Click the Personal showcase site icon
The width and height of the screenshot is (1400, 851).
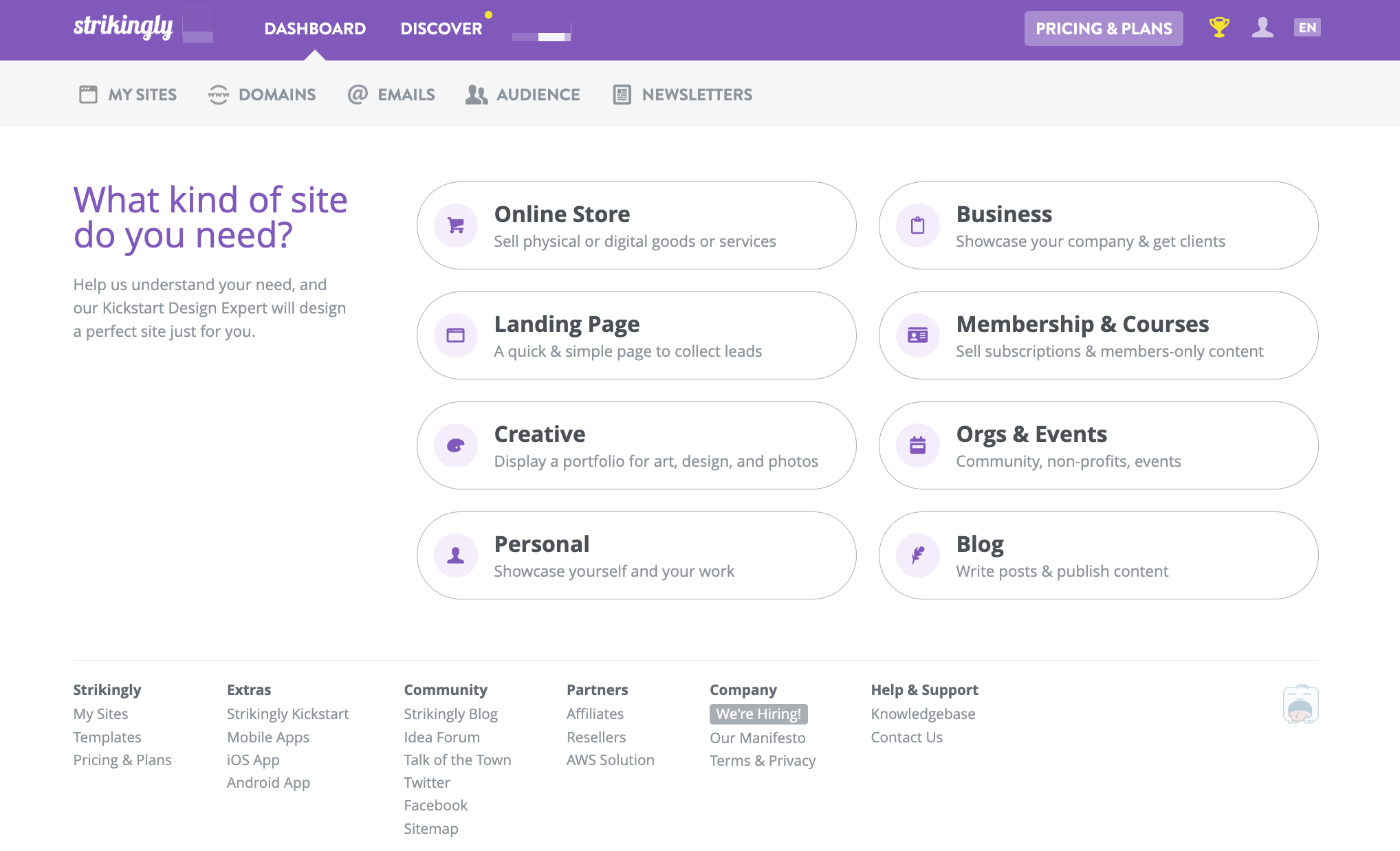coord(456,555)
